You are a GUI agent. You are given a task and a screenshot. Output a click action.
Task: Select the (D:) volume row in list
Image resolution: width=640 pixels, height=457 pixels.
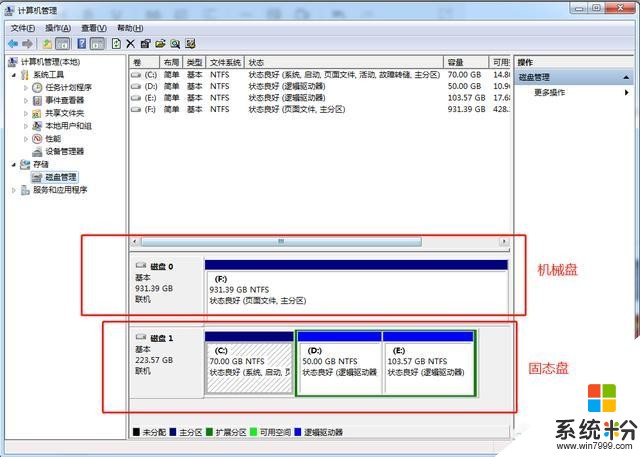click(x=320, y=86)
